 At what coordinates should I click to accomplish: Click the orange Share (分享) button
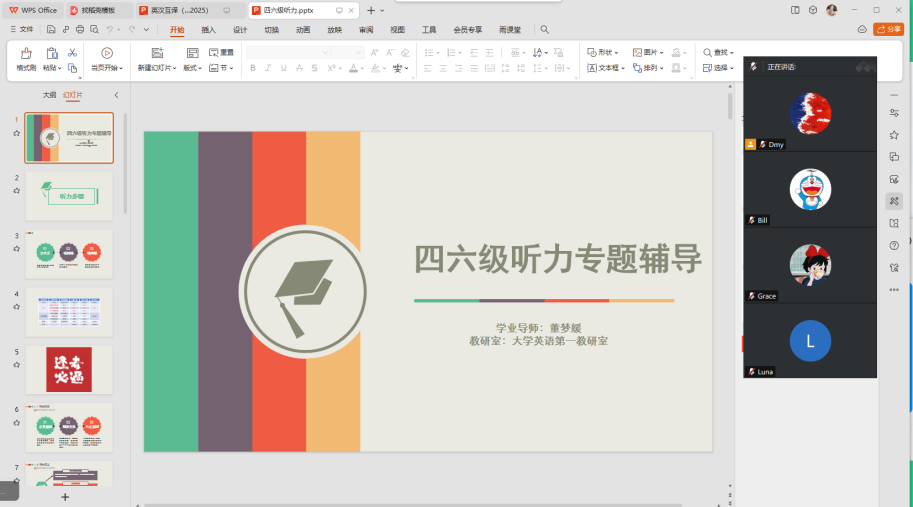click(x=887, y=30)
